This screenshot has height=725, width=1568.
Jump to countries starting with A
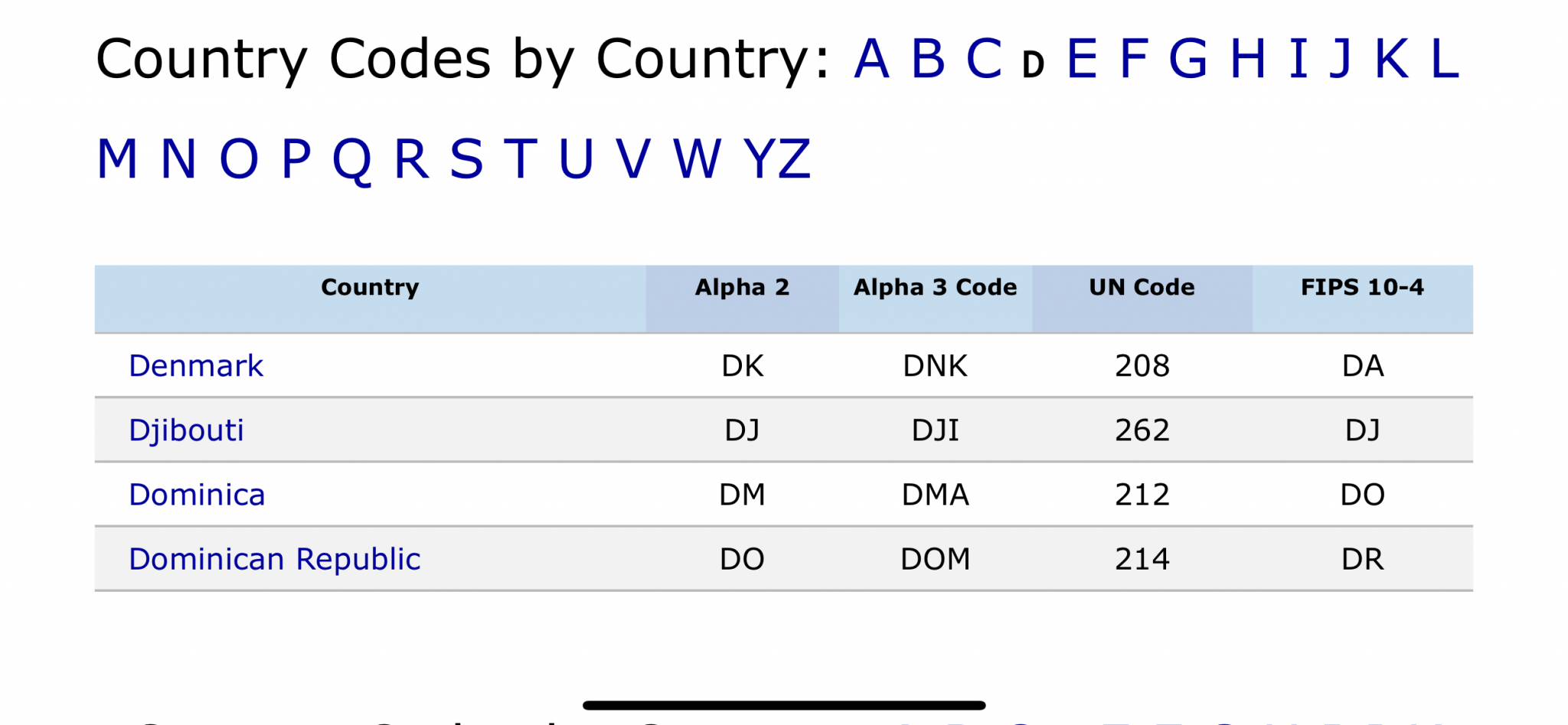click(871, 59)
